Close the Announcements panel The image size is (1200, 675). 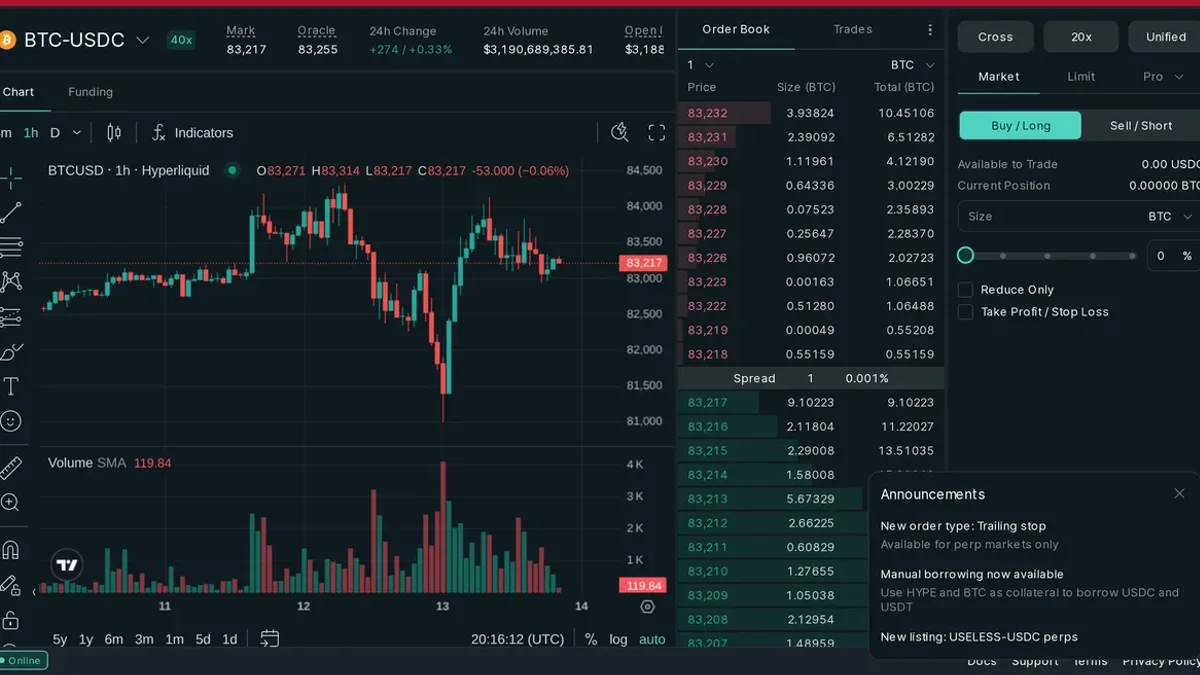[1179, 494]
